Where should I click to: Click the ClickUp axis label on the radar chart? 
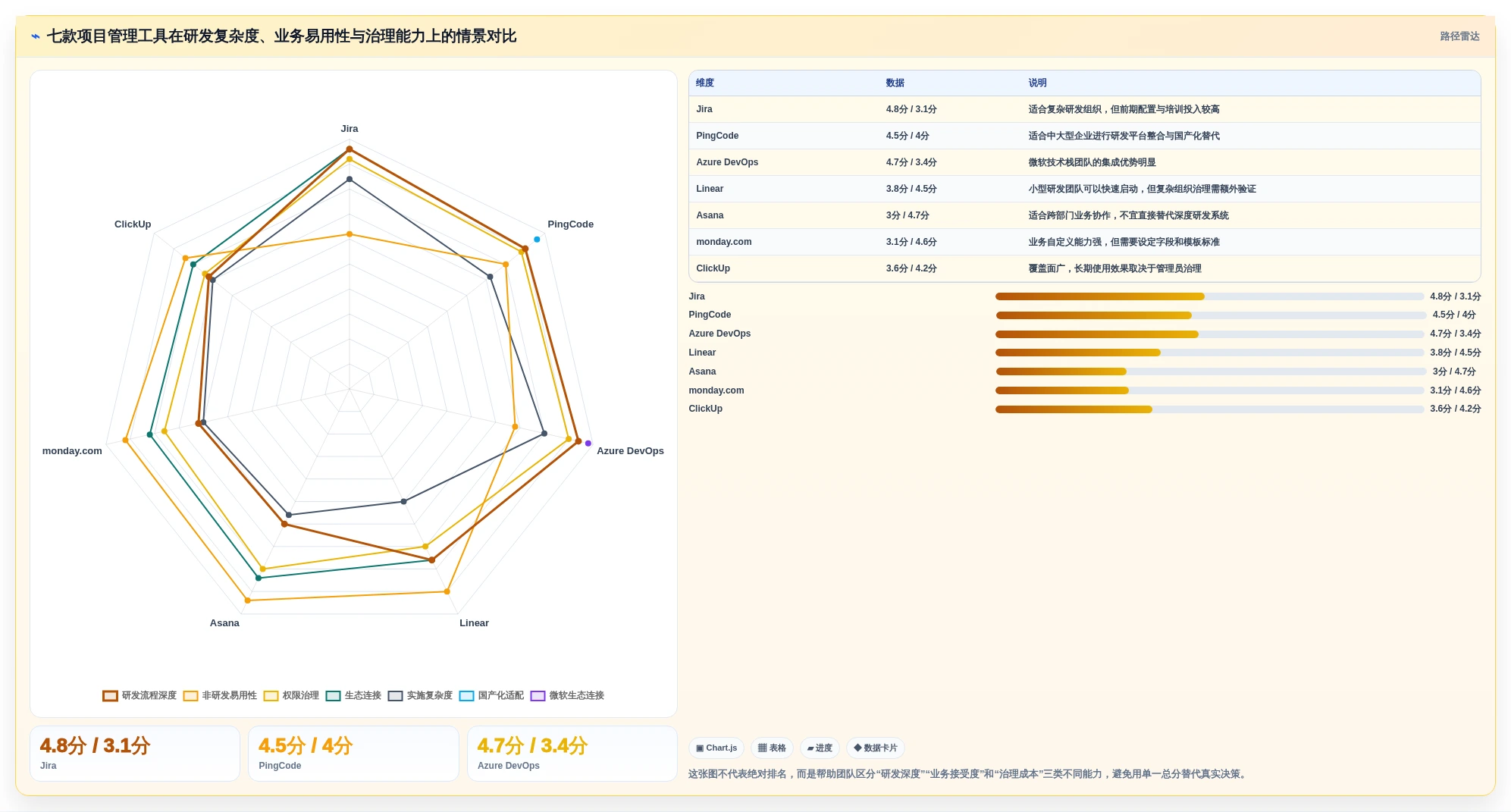133,224
